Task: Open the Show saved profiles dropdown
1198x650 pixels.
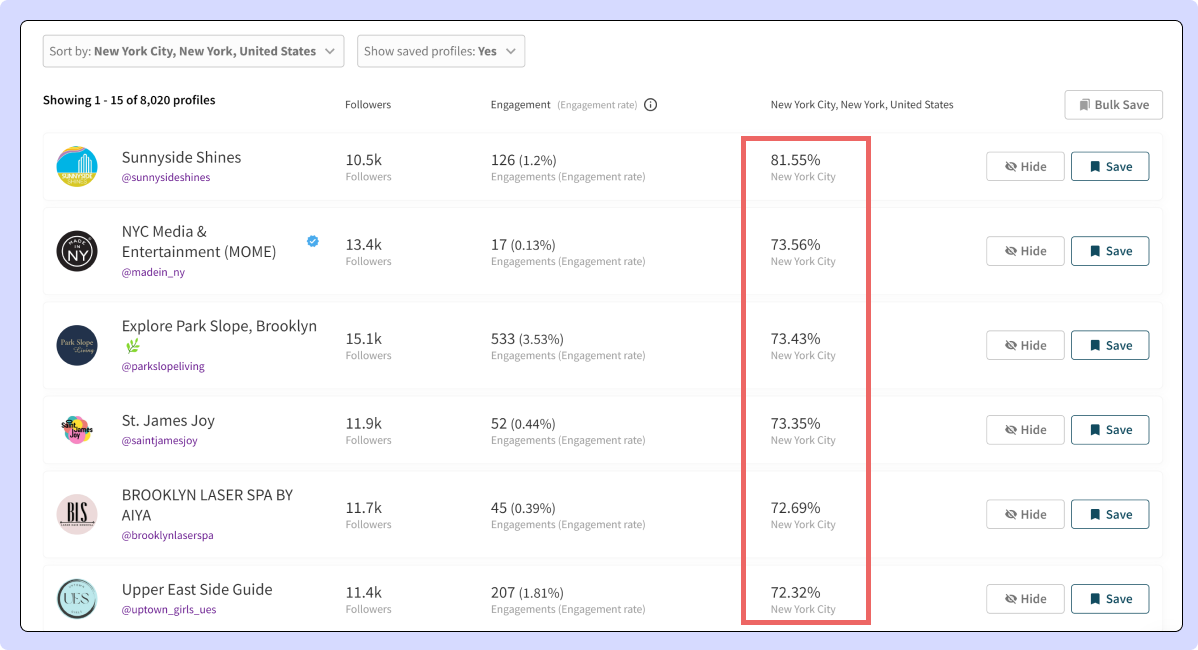Action: 441,50
